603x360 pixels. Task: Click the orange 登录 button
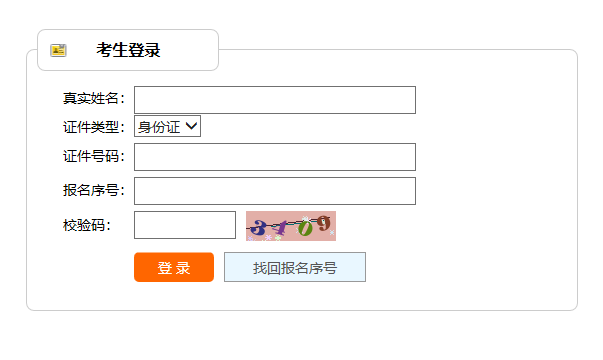coord(174,267)
